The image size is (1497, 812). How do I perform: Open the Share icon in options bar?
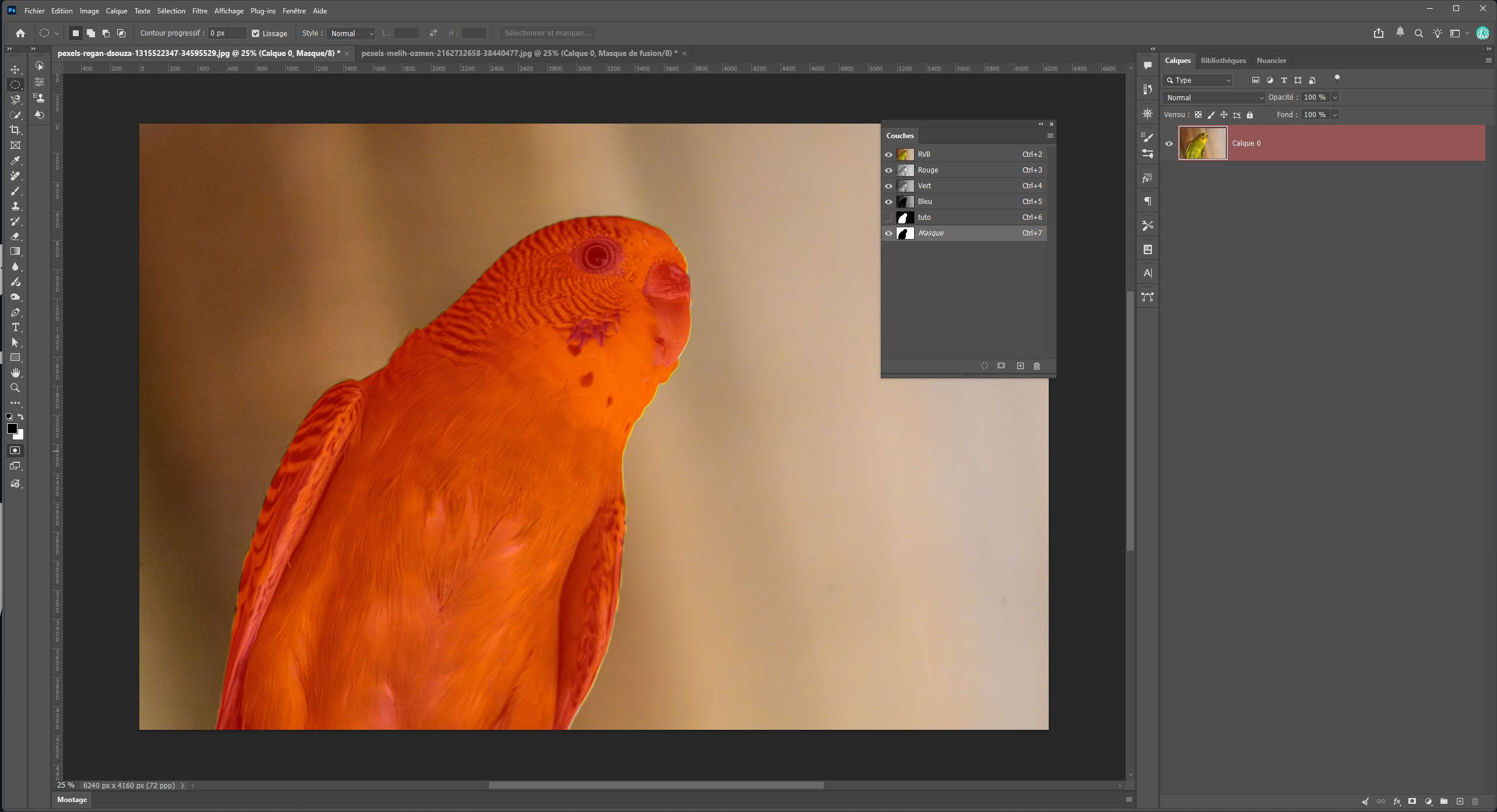pyautogui.click(x=1379, y=33)
